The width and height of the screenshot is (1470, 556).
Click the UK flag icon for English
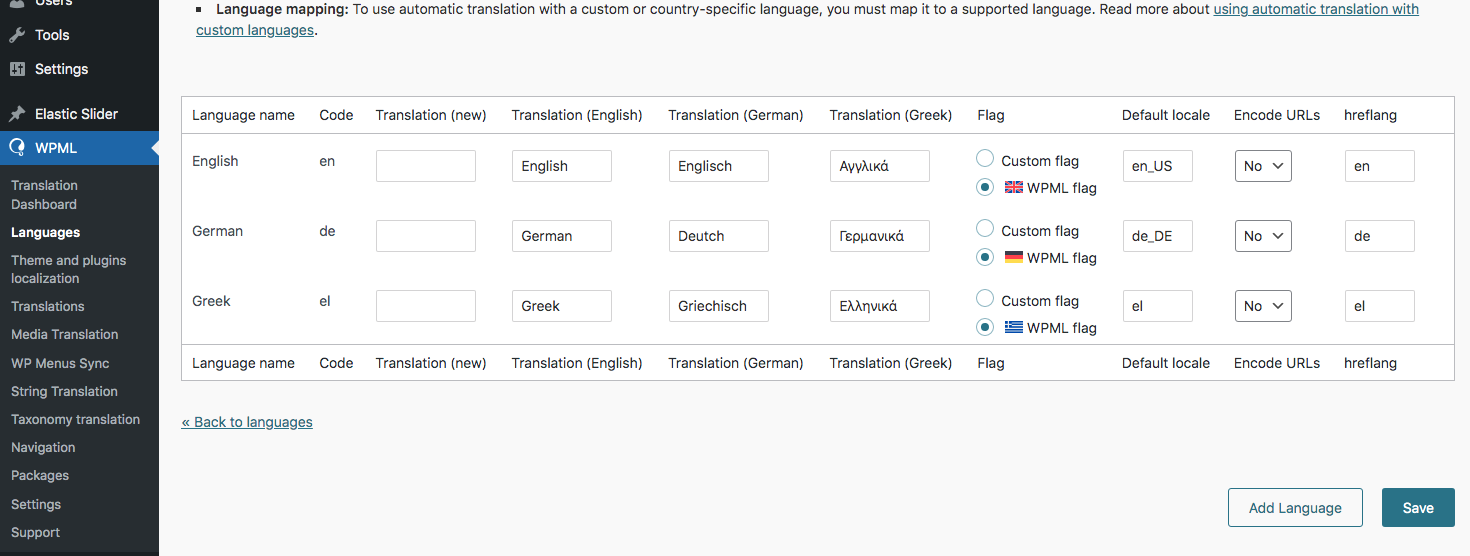click(1013, 187)
